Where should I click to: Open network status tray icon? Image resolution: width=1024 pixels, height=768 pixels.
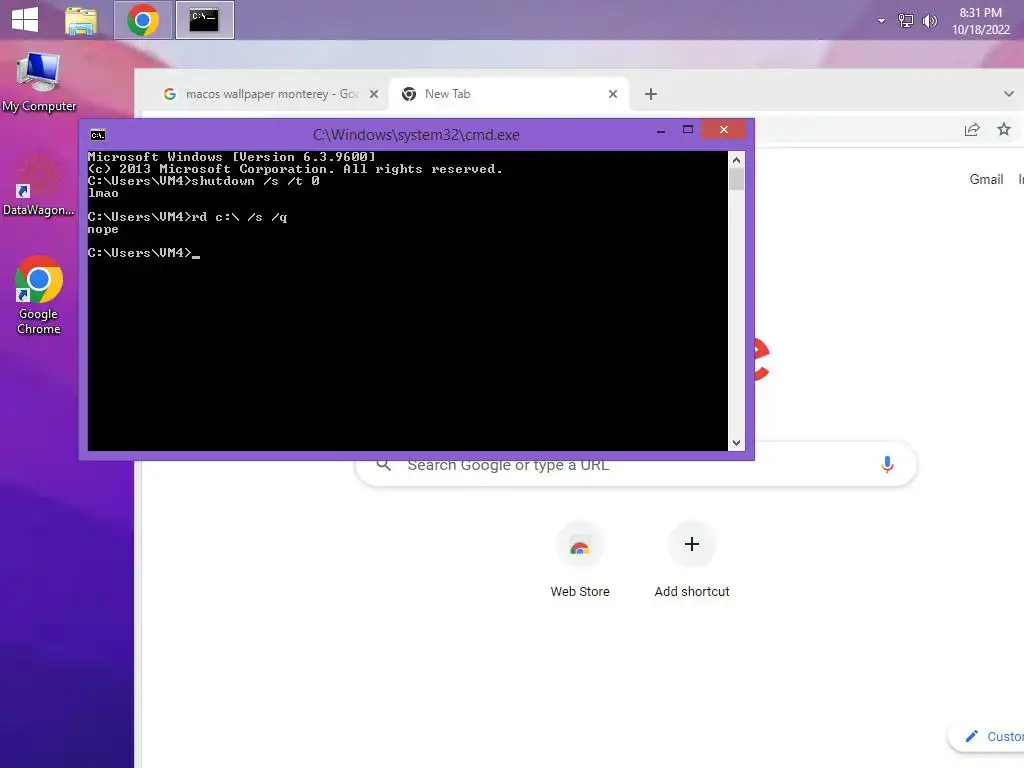(x=906, y=21)
